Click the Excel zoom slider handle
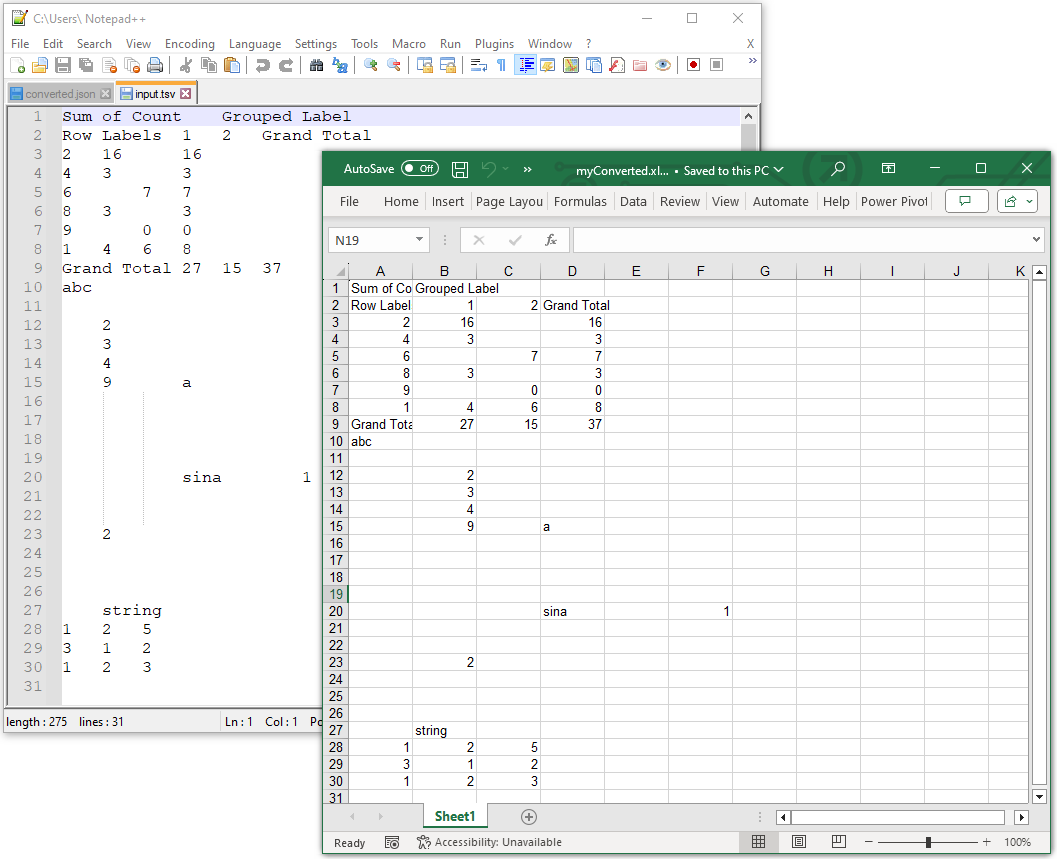The image size is (1057, 859). pos(928,842)
